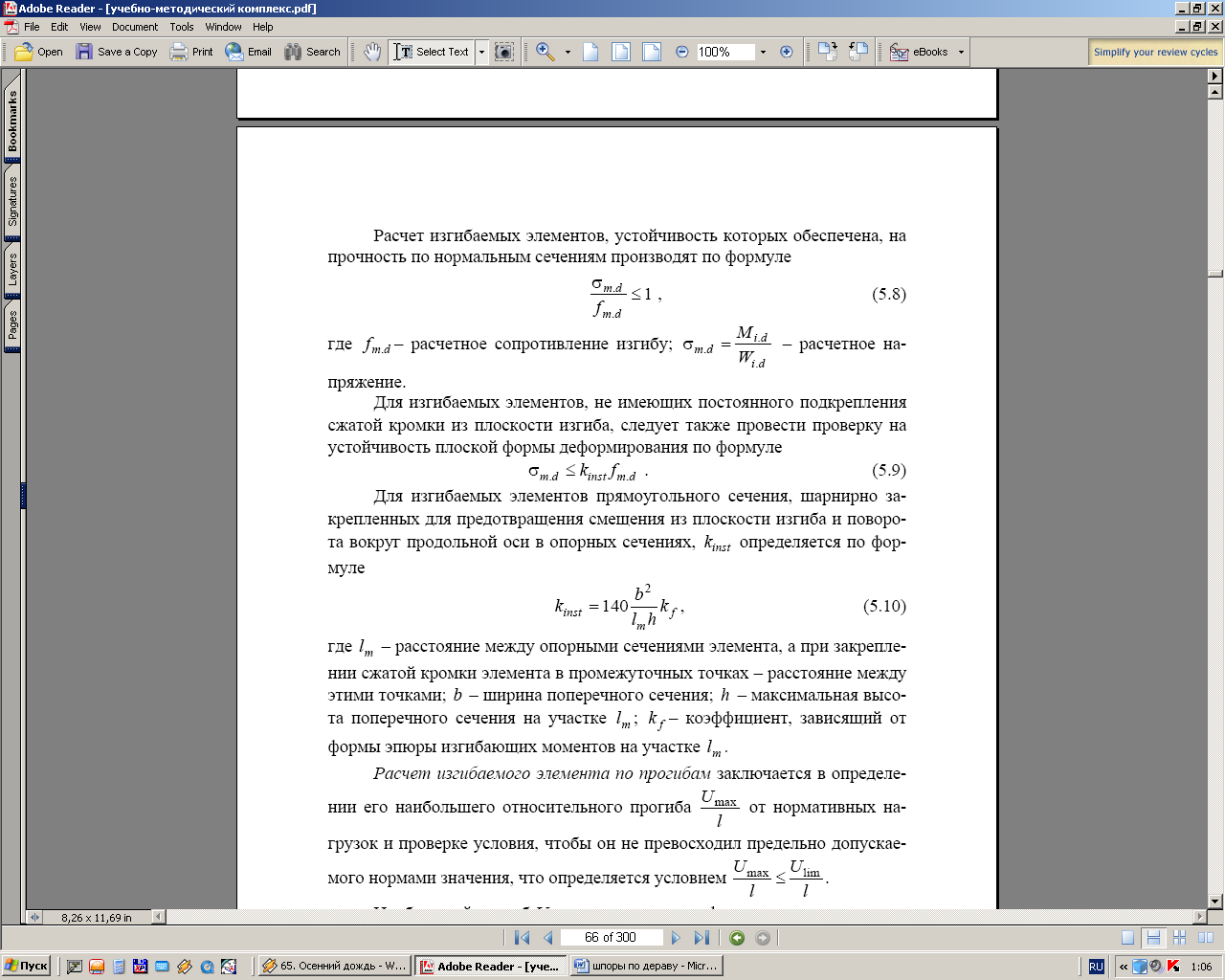Viewport: 1225px width, 980px height.
Task: Click the page size 8,26 x 11,69 in readout
Action: click(x=97, y=917)
